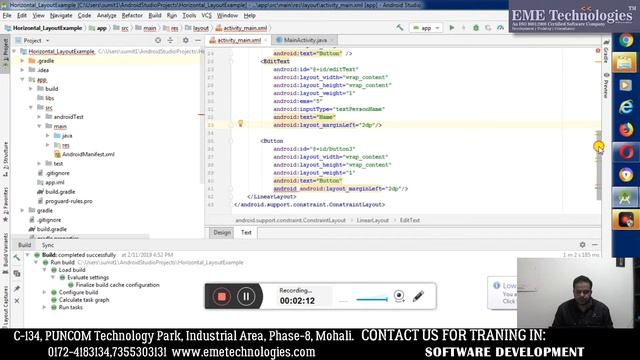Expand the .gradle folder in project tree
The image size is (640, 360).
[x=22, y=60]
